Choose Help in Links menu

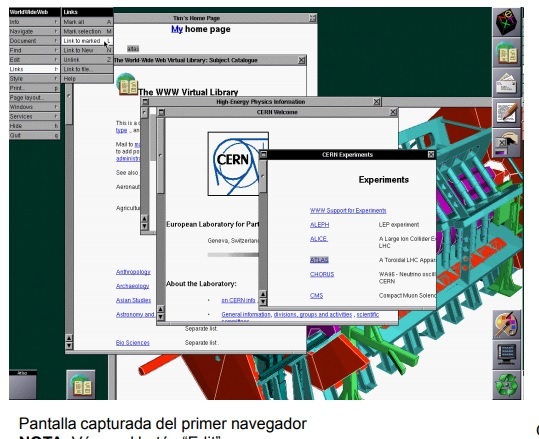pyautogui.click(x=87, y=78)
